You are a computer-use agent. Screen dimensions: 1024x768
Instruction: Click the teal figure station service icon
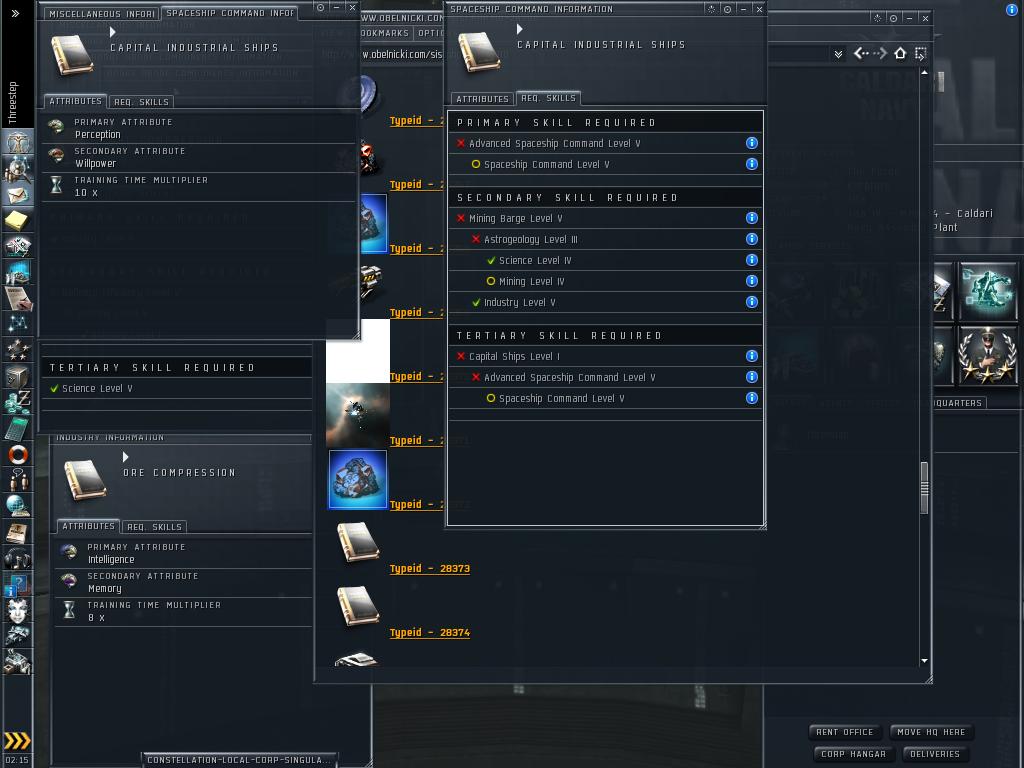[987, 291]
